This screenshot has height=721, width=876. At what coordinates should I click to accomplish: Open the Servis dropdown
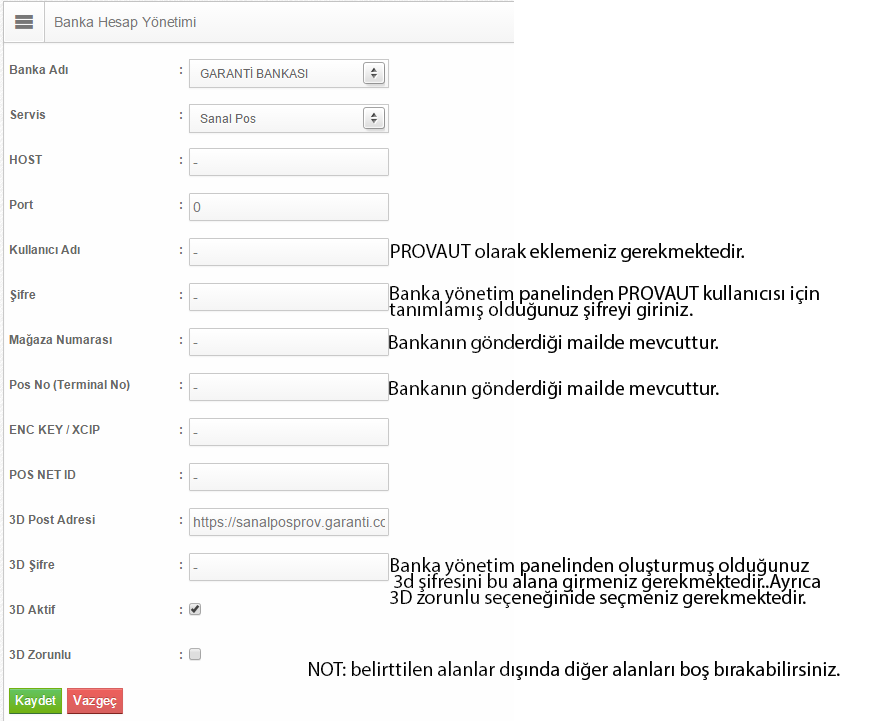[x=289, y=118]
